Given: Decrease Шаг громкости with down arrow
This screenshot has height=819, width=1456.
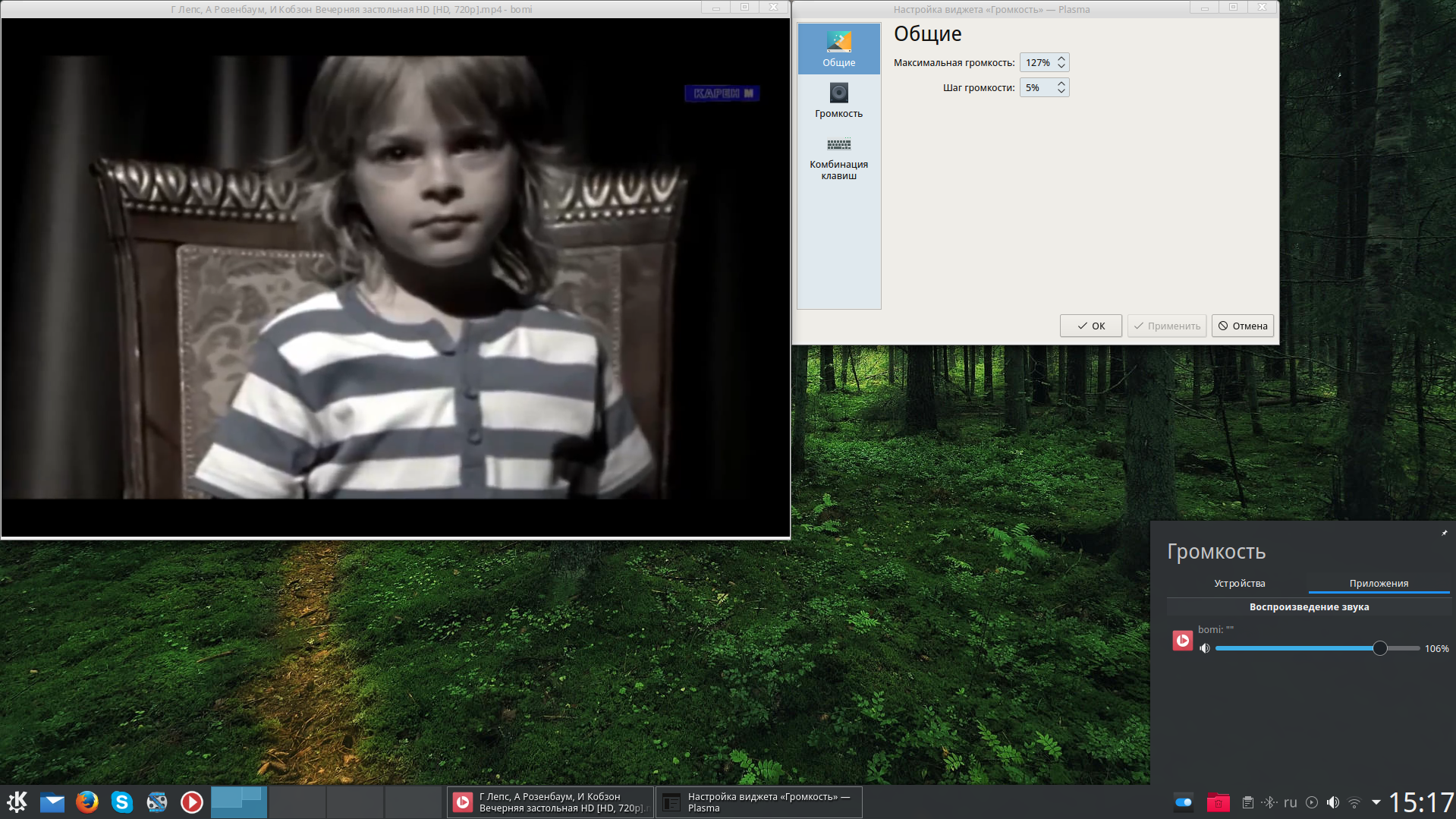Looking at the screenshot, I should 1061,92.
